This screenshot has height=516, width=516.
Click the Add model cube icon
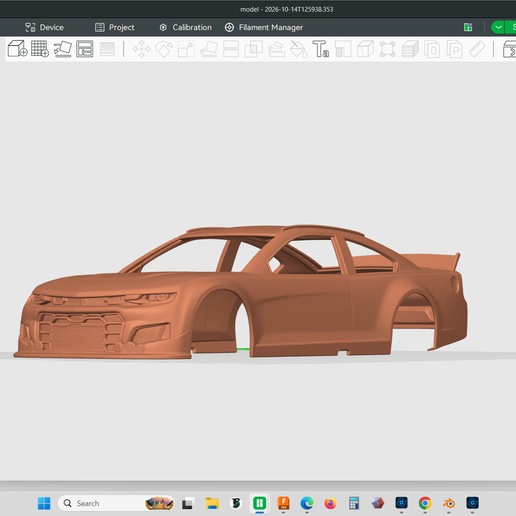tap(17, 49)
